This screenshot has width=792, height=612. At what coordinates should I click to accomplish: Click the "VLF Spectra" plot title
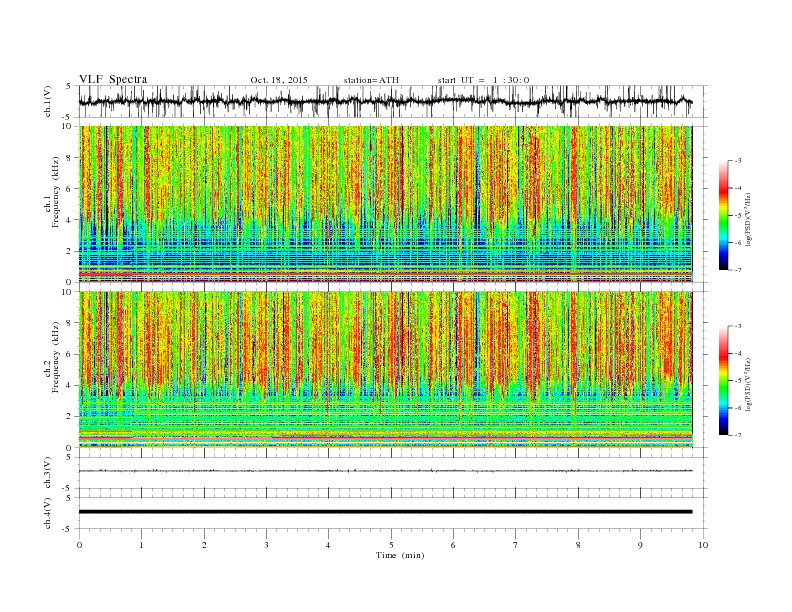113,79
